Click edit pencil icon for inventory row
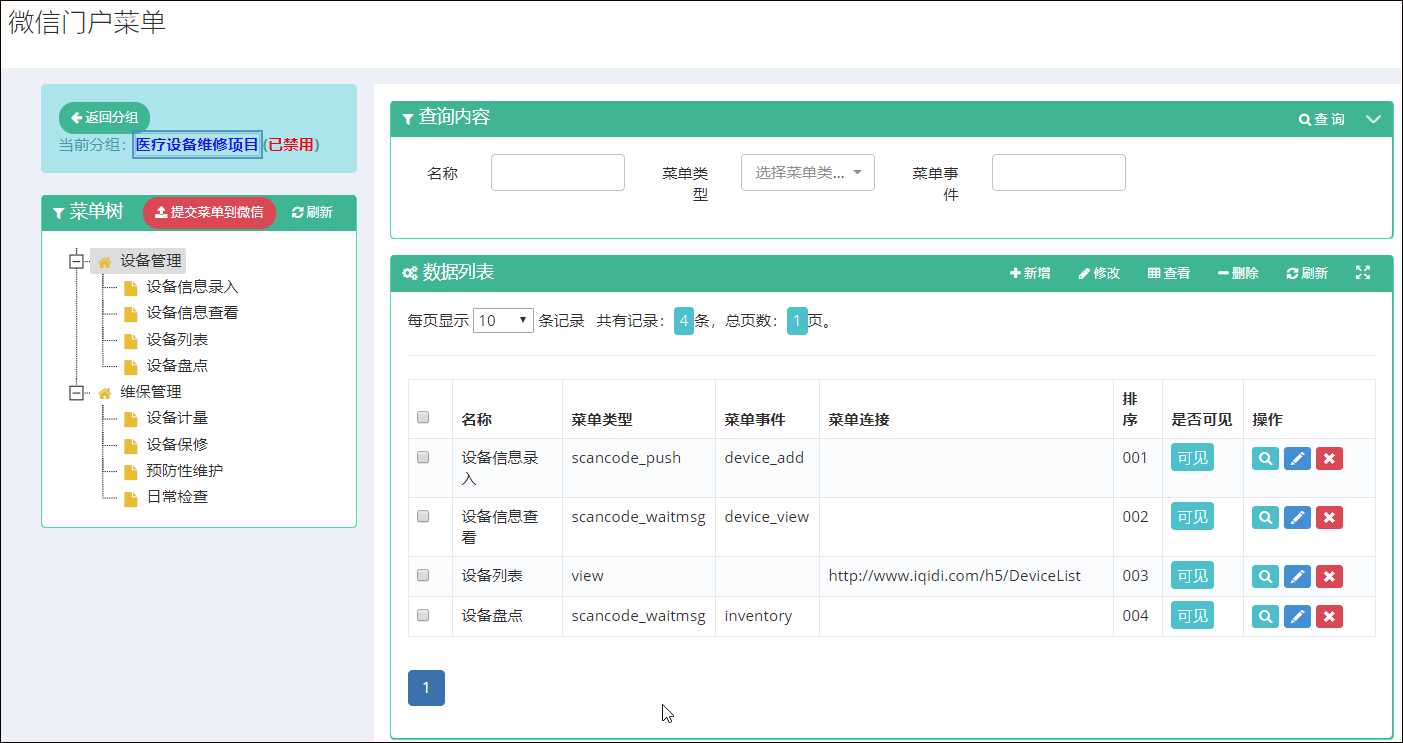Screen dimensions: 1403x743 coord(1297,616)
